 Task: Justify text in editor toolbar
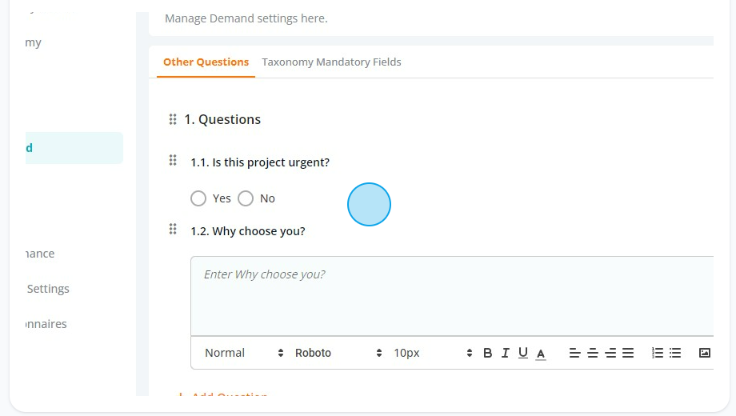[628, 353]
